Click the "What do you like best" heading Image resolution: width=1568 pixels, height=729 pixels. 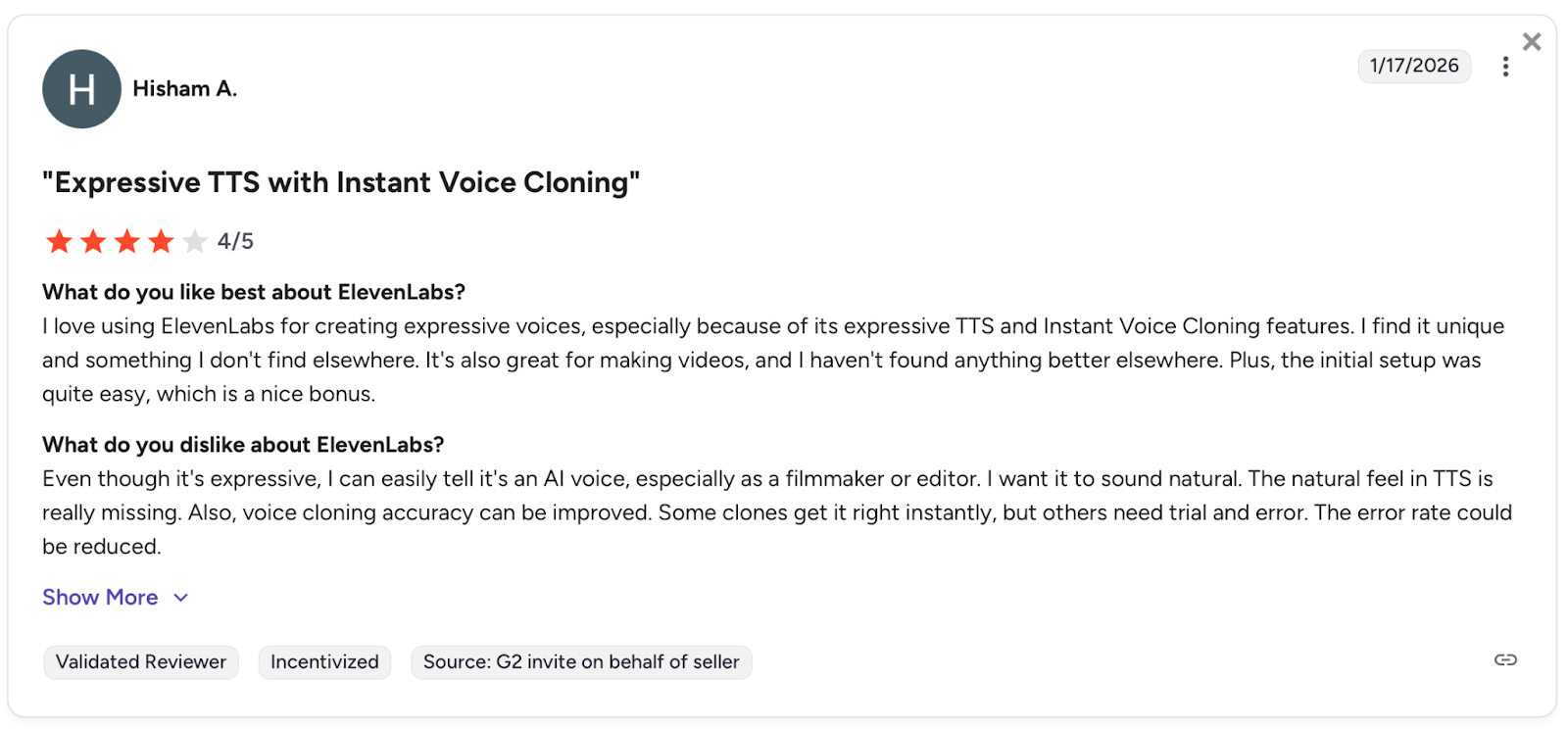[x=254, y=292]
